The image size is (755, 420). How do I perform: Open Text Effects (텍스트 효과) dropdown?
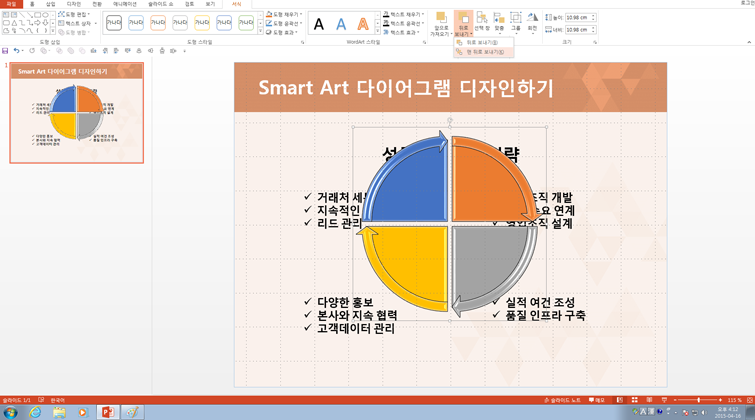(x=402, y=32)
